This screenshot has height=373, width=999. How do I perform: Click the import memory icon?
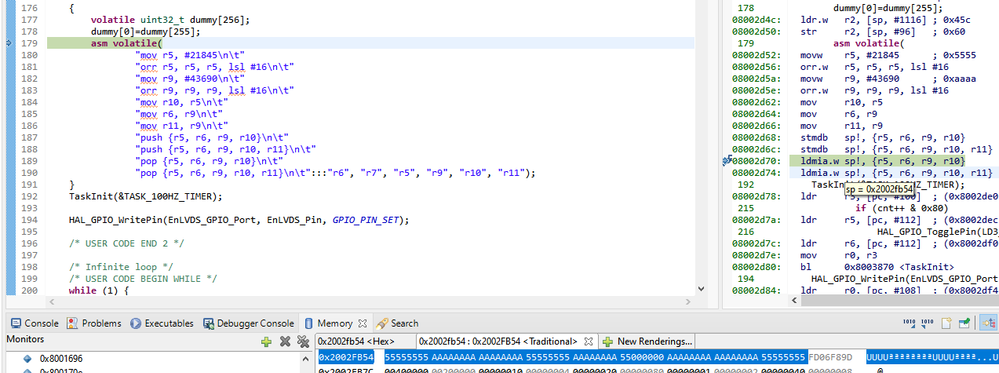(910, 323)
